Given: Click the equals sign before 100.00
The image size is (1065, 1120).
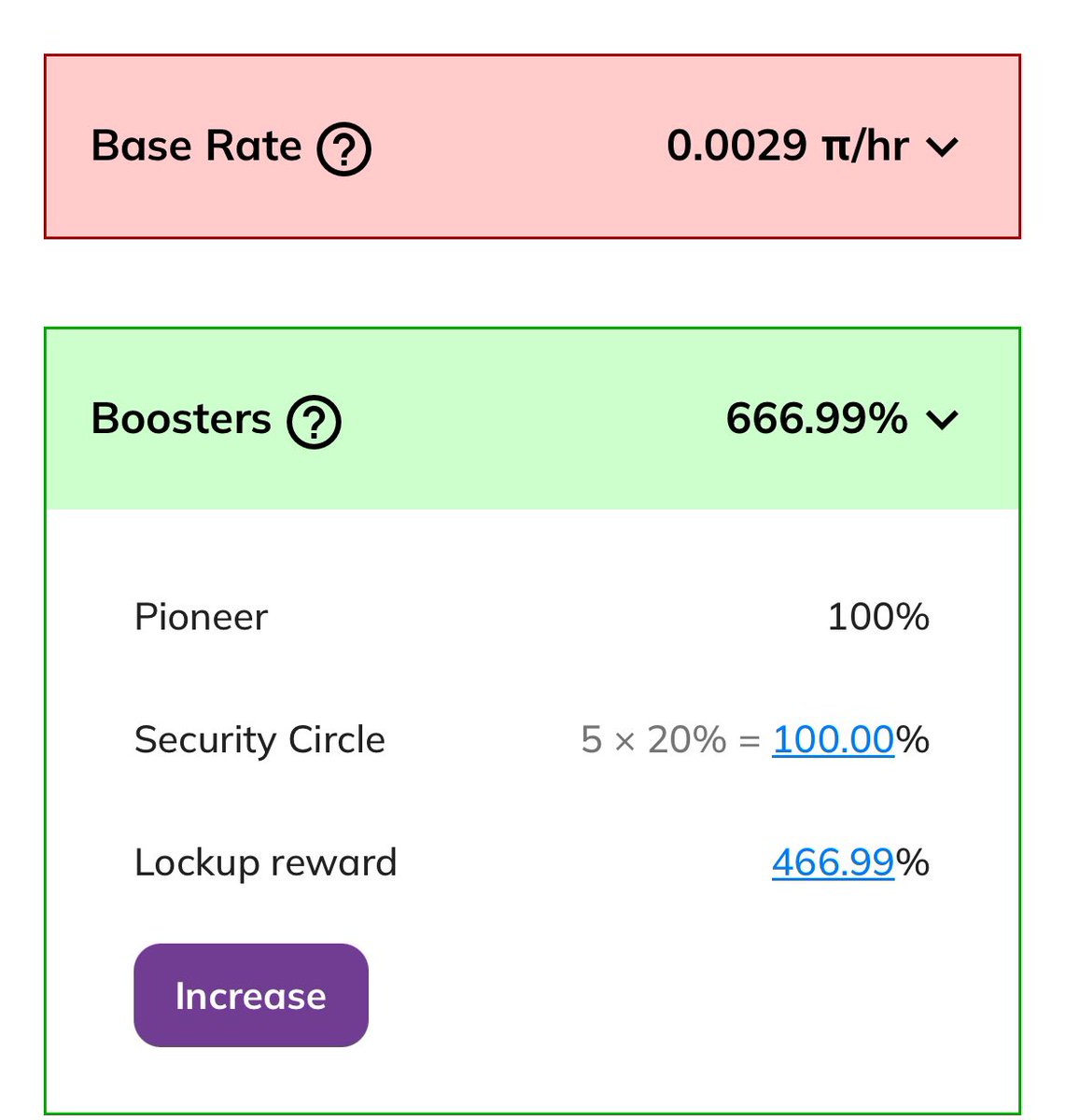Looking at the screenshot, I should click(x=750, y=742).
